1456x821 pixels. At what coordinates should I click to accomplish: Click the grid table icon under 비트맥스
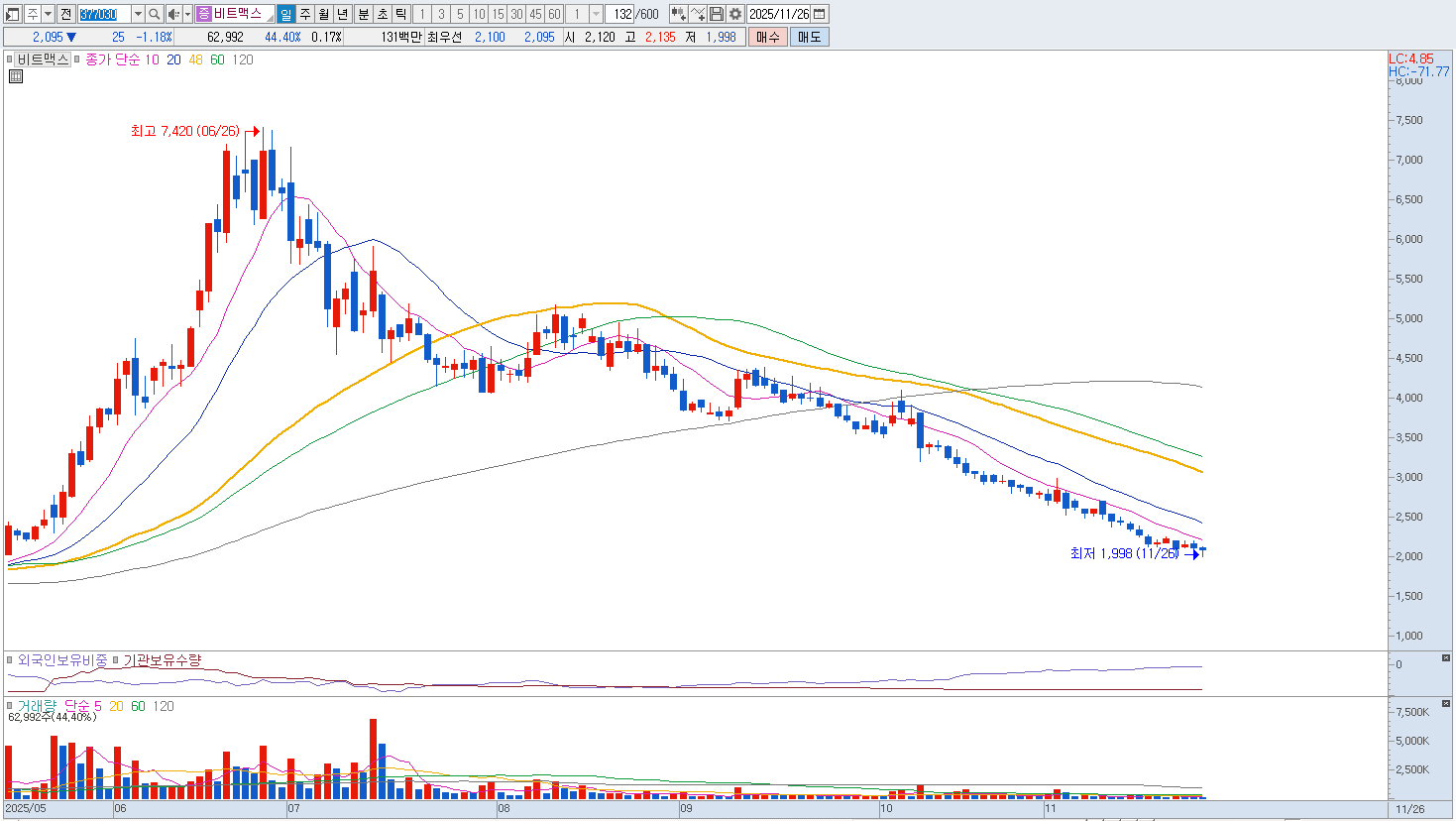click(x=16, y=75)
